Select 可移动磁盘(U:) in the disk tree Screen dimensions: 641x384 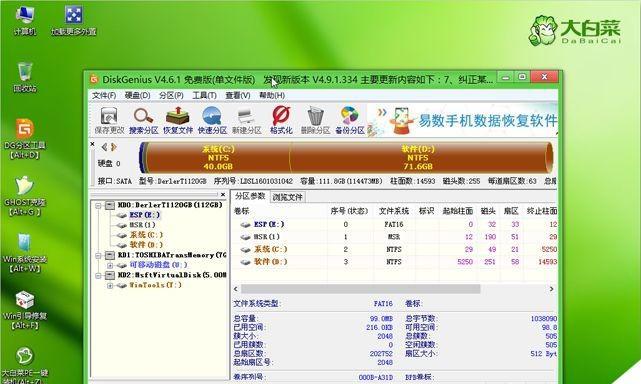click(x=158, y=265)
